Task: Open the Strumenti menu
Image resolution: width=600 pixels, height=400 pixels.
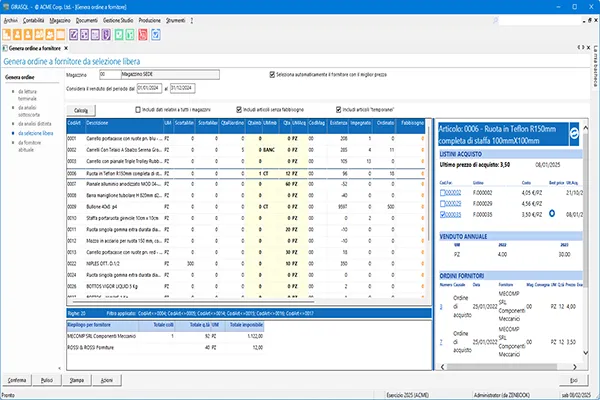Action: pos(175,20)
